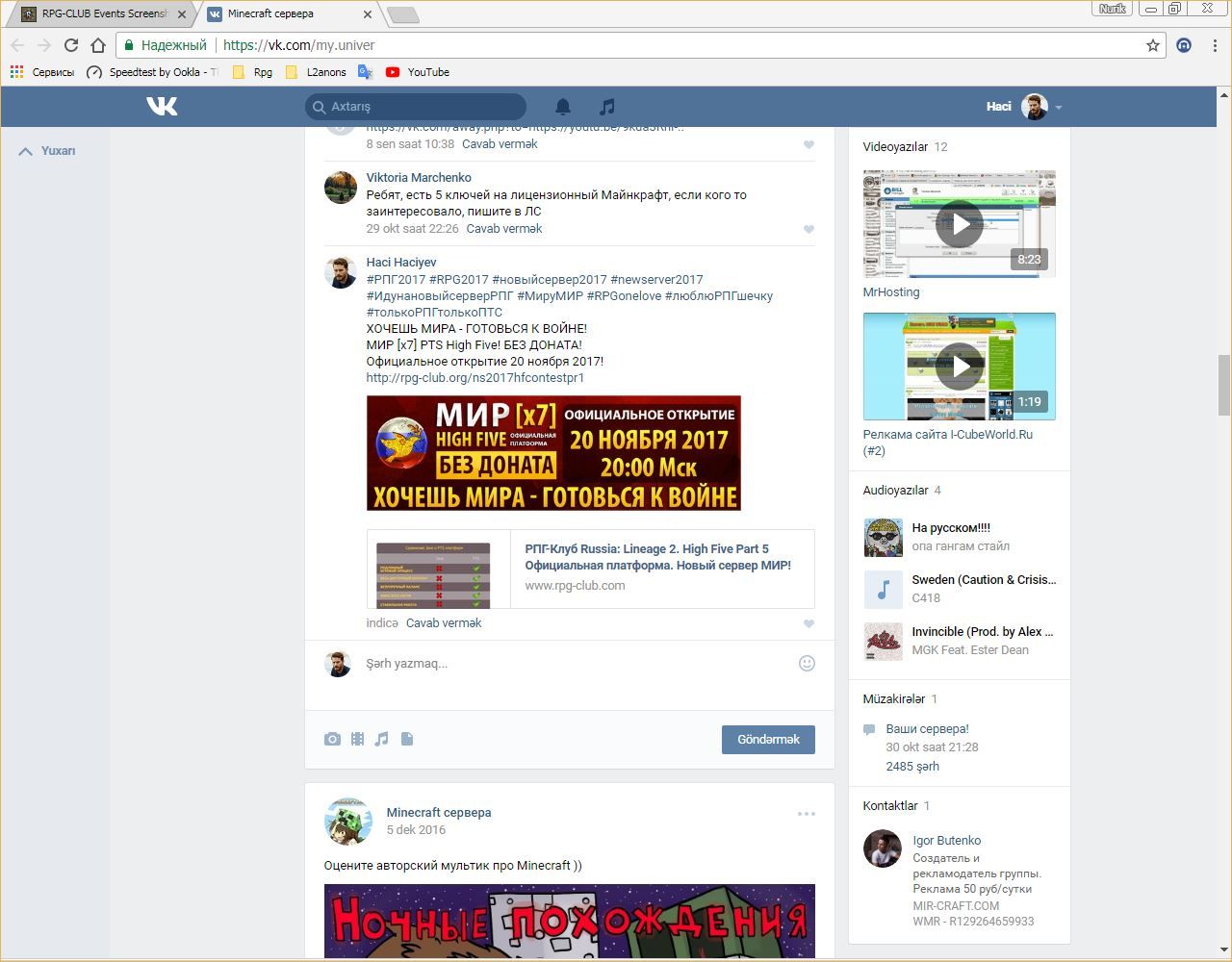Attach a video with film icon
This screenshot has width=1232, height=962.
click(357, 739)
